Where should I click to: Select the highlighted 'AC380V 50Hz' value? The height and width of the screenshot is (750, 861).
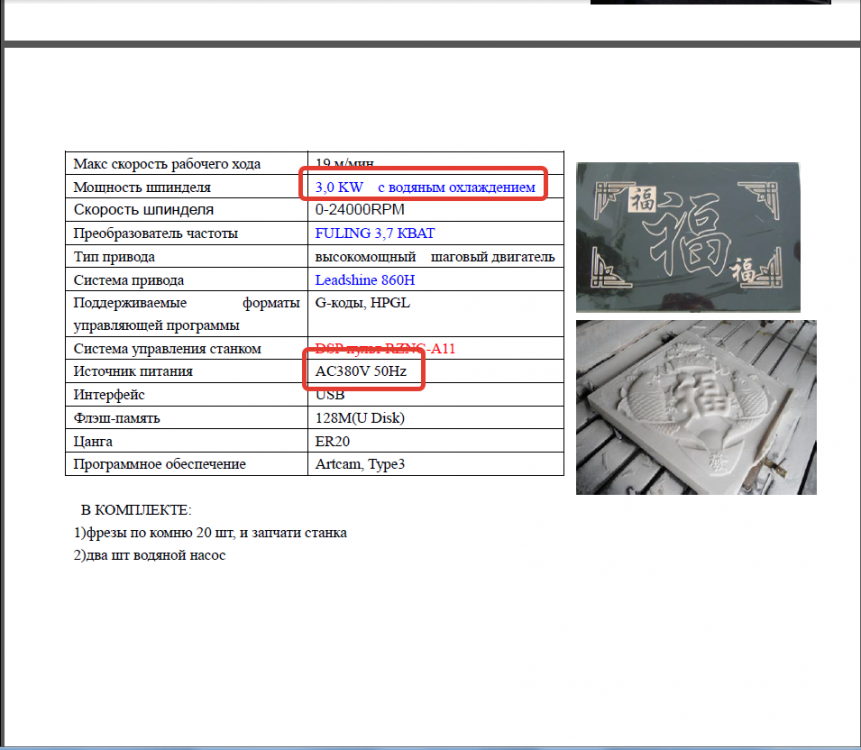(361, 371)
